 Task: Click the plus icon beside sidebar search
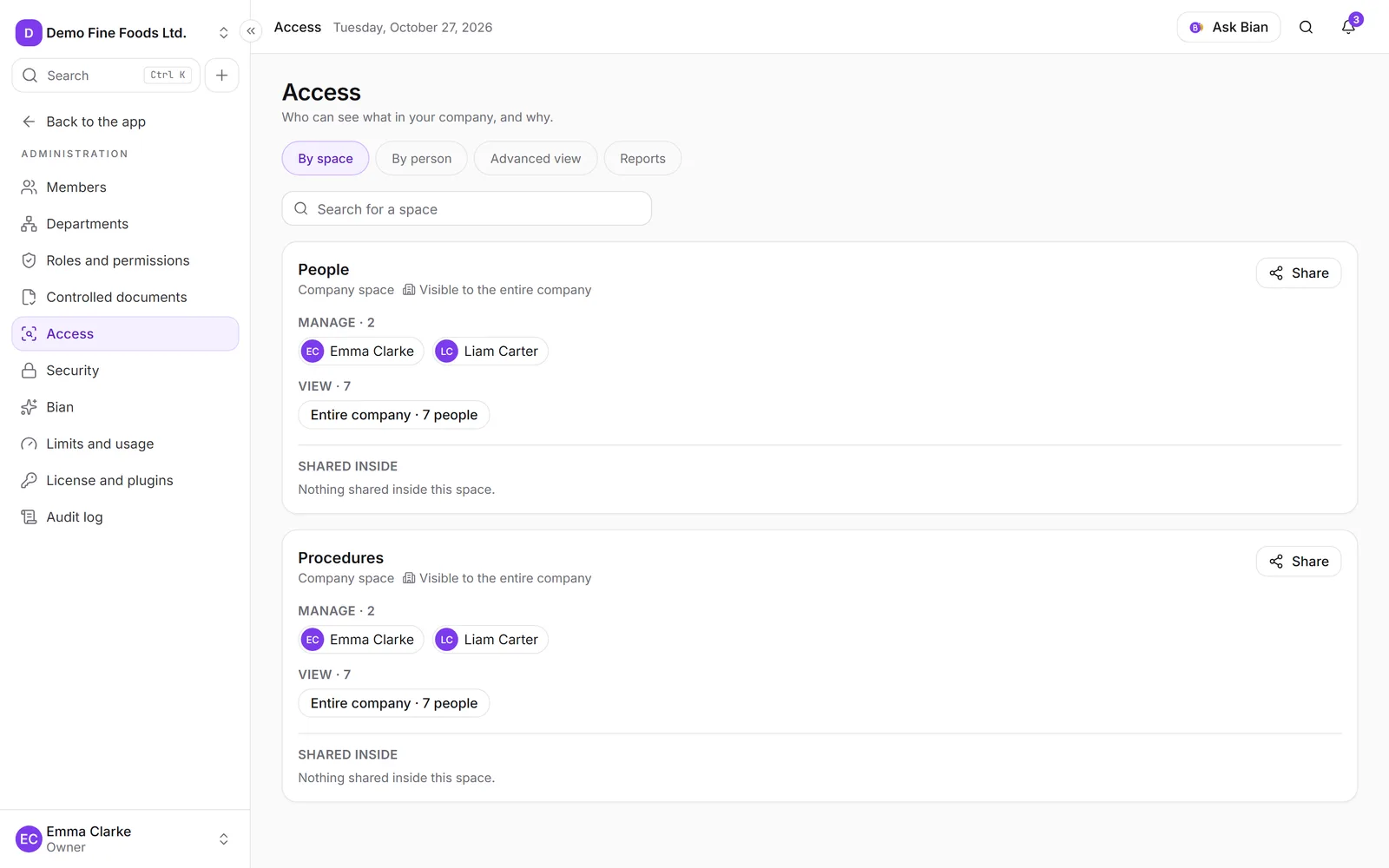tap(221, 76)
